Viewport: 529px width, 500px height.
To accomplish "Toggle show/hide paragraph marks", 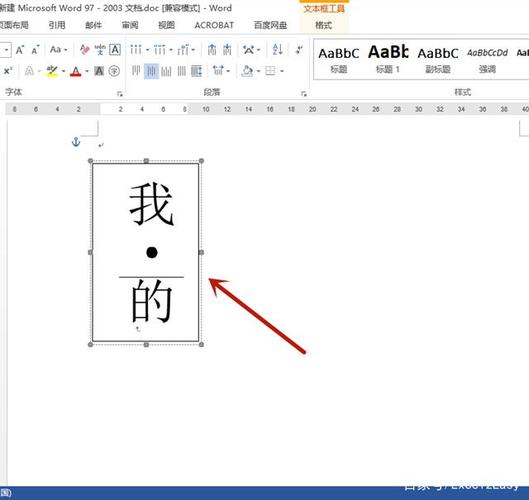I will 299,50.
